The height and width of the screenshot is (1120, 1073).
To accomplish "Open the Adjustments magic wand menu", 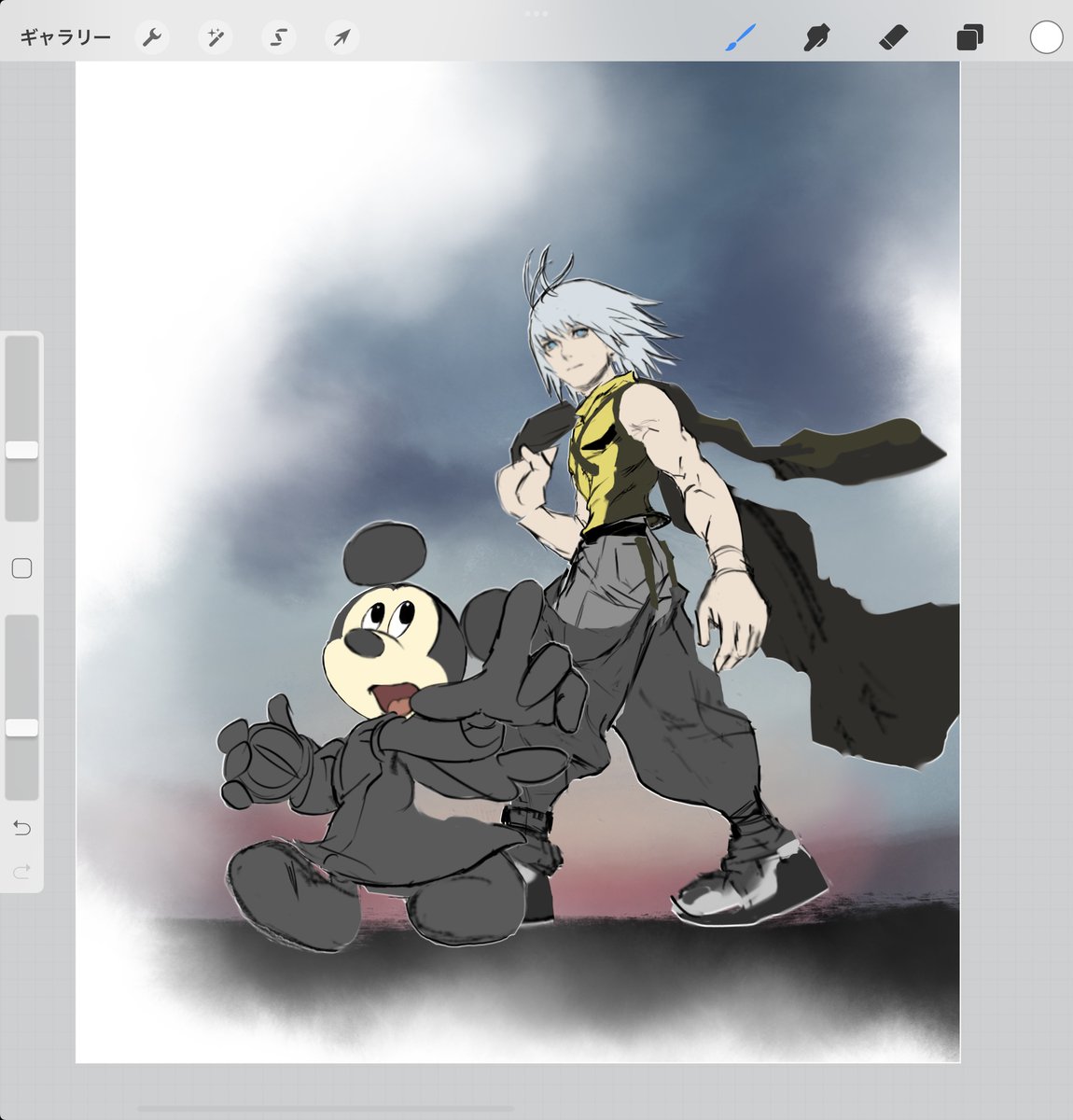I will pyautogui.click(x=216, y=37).
